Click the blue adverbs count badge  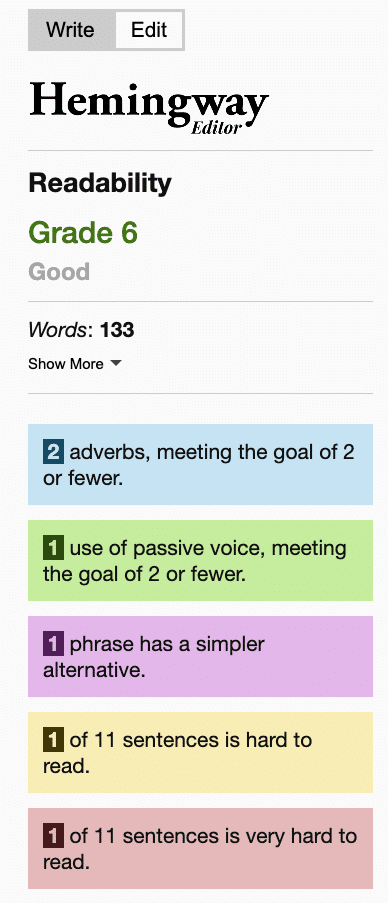point(53,452)
